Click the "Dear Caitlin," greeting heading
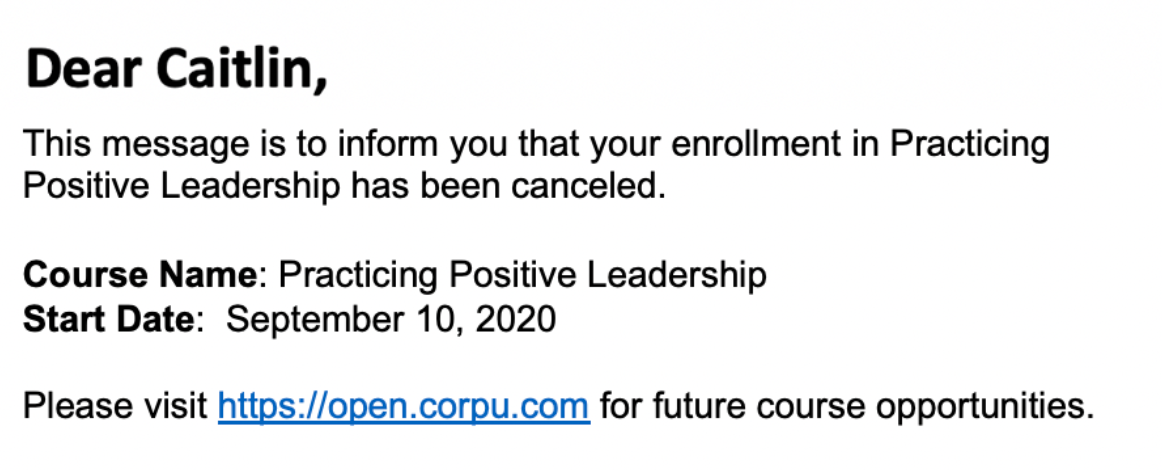The height and width of the screenshot is (470, 1162). (x=176, y=71)
